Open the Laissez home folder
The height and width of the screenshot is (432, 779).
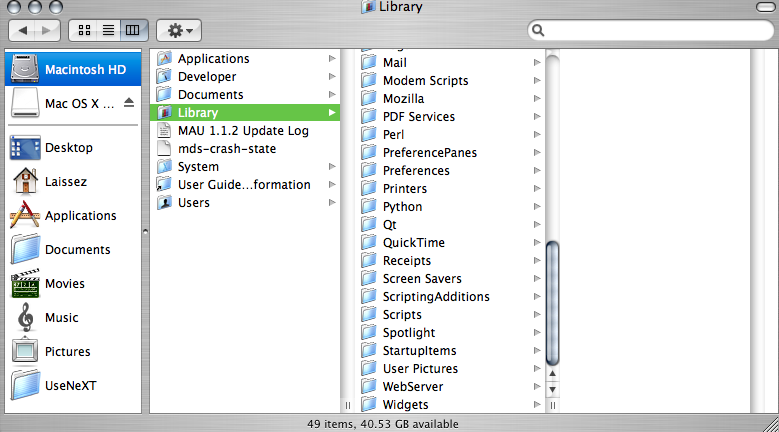pyautogui.click(x=73, y=181)
